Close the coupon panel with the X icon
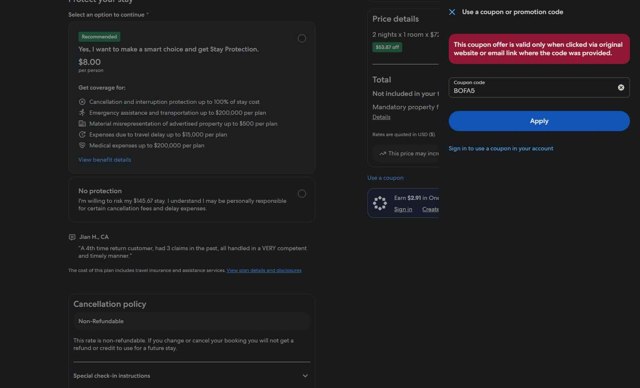This screenshot has width=640, height=388. click(x=452, y=12)
